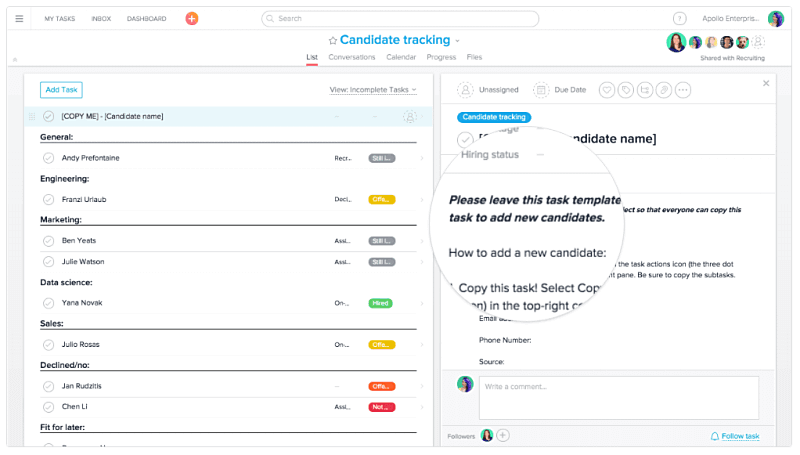Open the hamburger sidebar menu
The height and width of the screenshot is (455, 800).
(19, 18)
